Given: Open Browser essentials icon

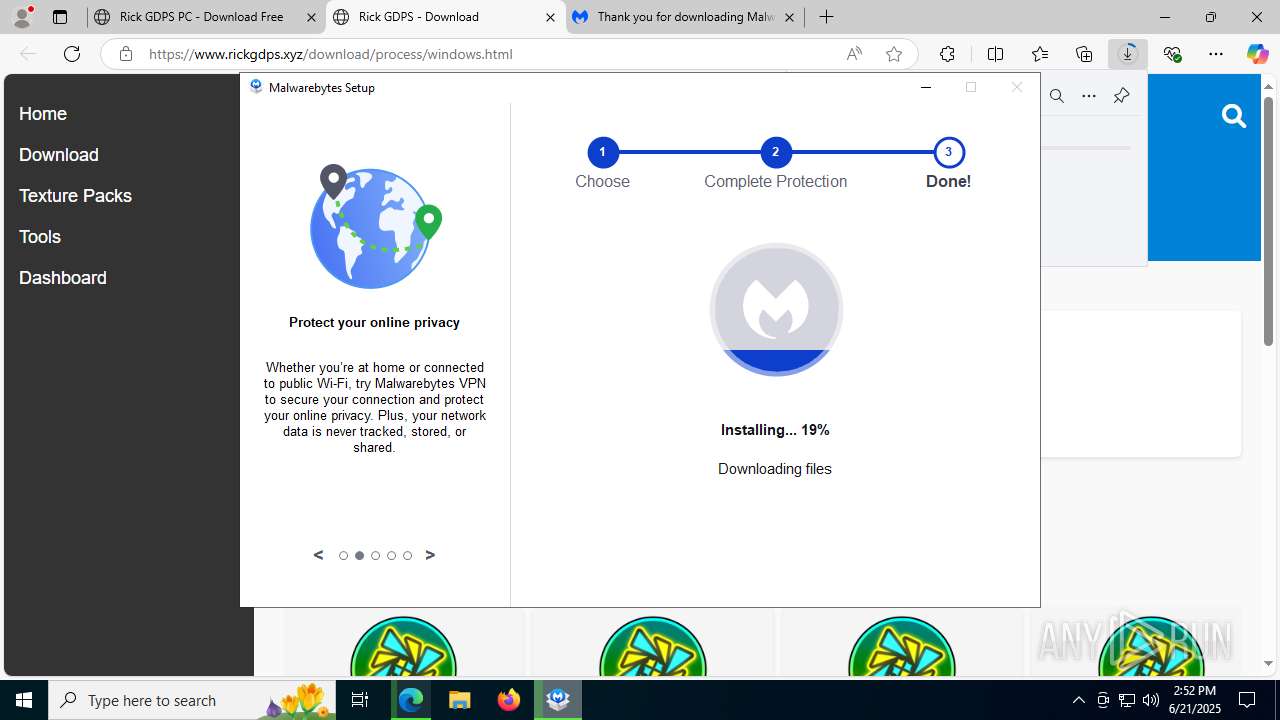Looking at the screenshot, I should [x=1172, y=54].
